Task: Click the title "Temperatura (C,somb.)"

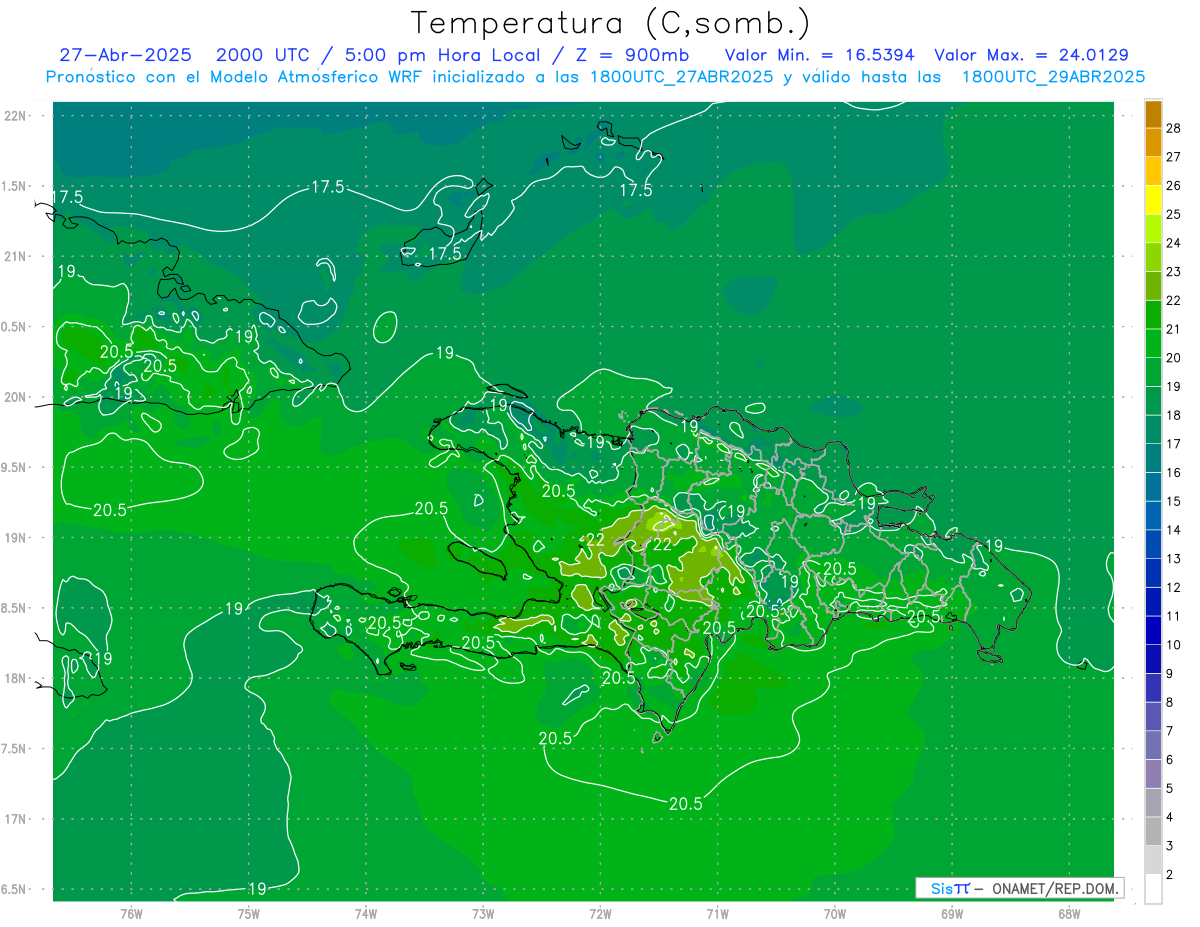Action: [x=610, y=24]
